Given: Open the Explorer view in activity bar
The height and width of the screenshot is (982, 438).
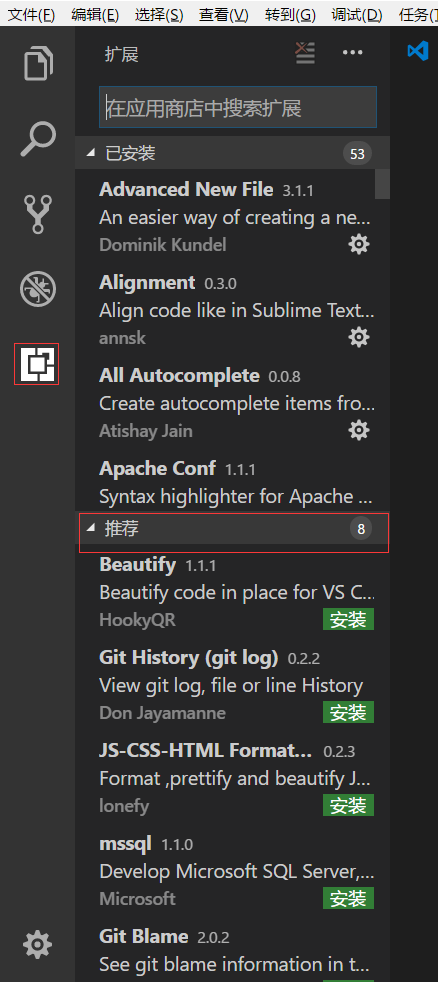Looking at the screenshot, I should pyautogui.click(x=38, y=63).
